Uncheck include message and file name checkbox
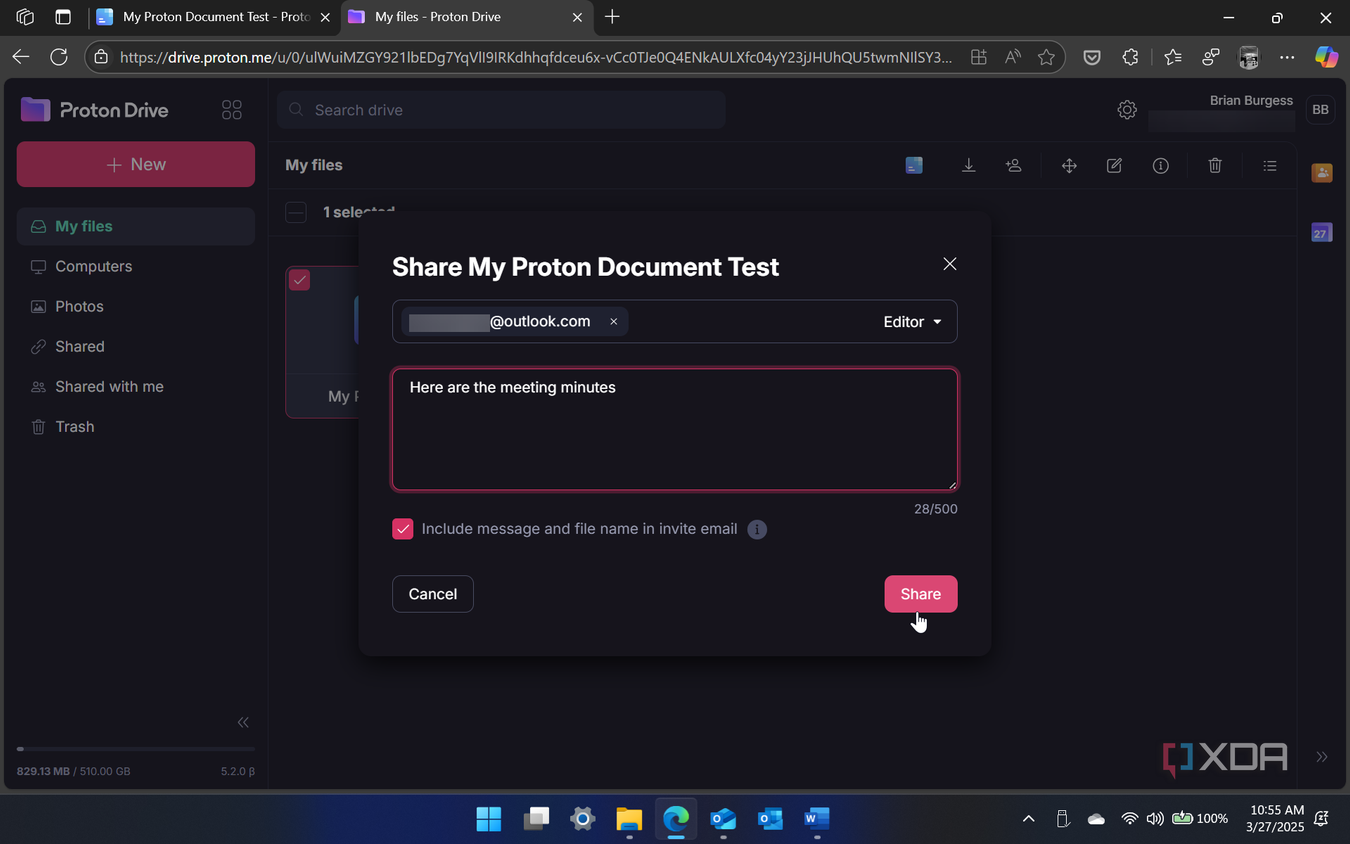The image size is (1350, 844). [402, 529]
